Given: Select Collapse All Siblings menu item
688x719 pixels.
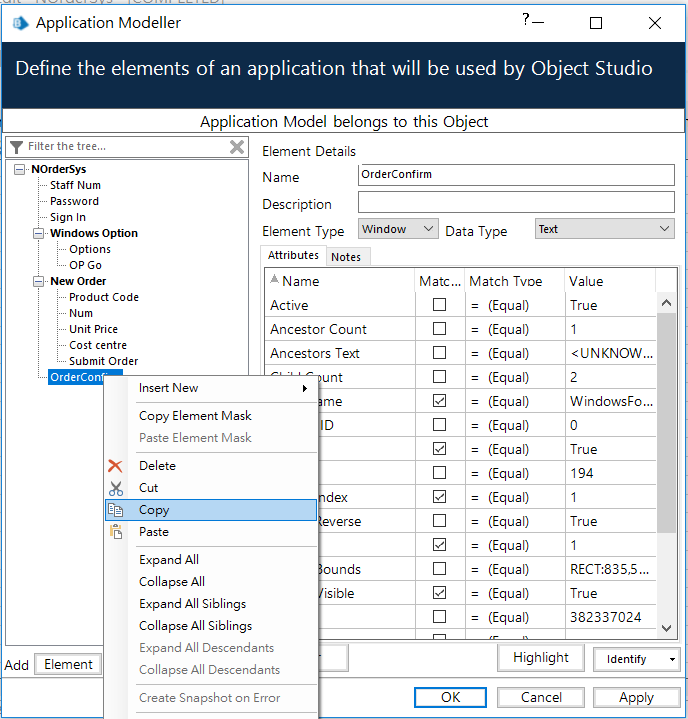Looking at the screenshot, I should [x=211, y=626].
